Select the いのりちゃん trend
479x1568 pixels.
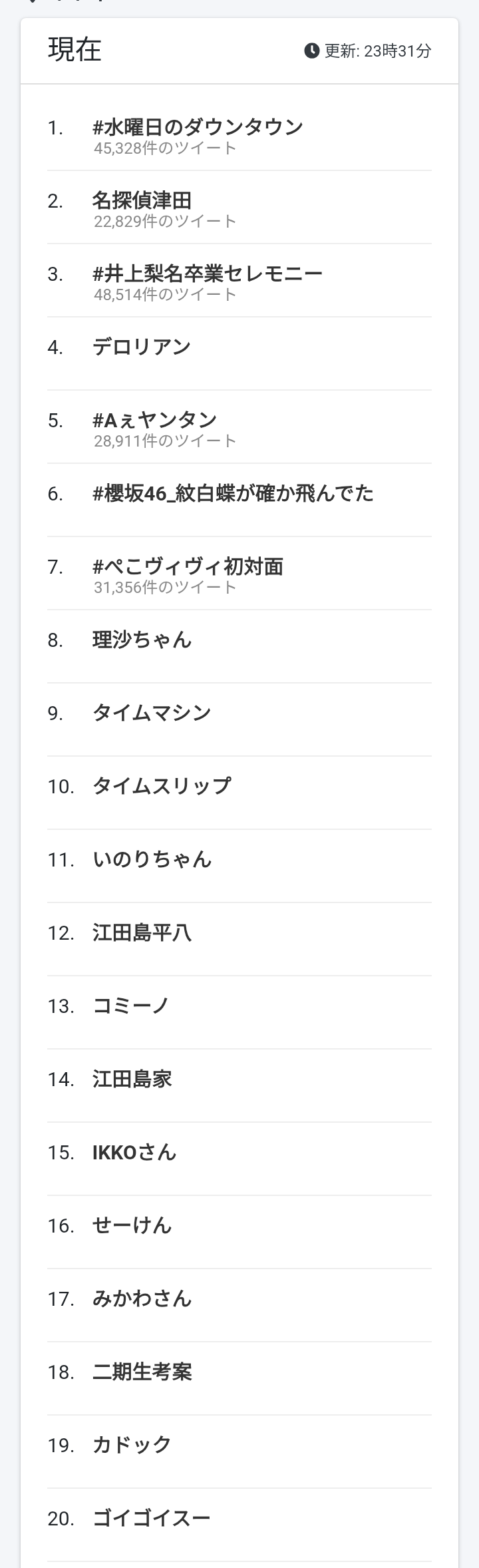click(152, 859)
